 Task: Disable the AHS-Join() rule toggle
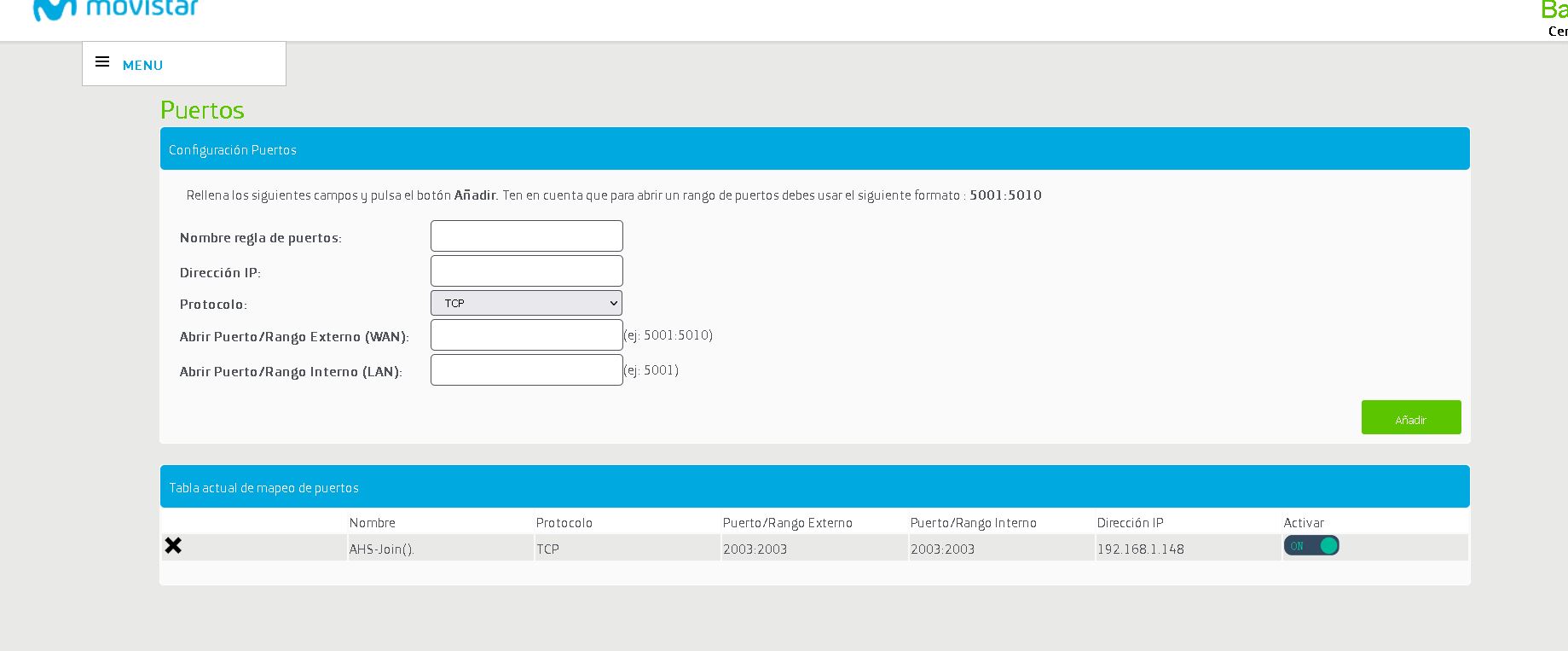click(1311, 546)
